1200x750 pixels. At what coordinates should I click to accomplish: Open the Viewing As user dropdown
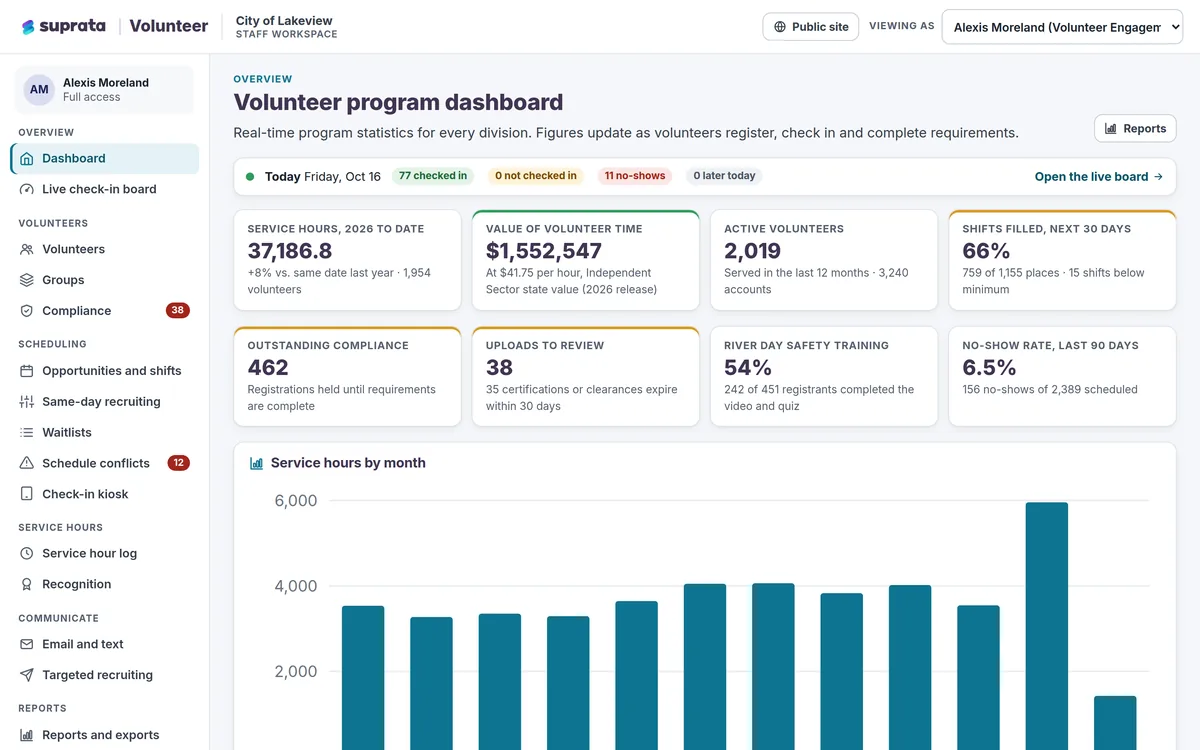1062,27
